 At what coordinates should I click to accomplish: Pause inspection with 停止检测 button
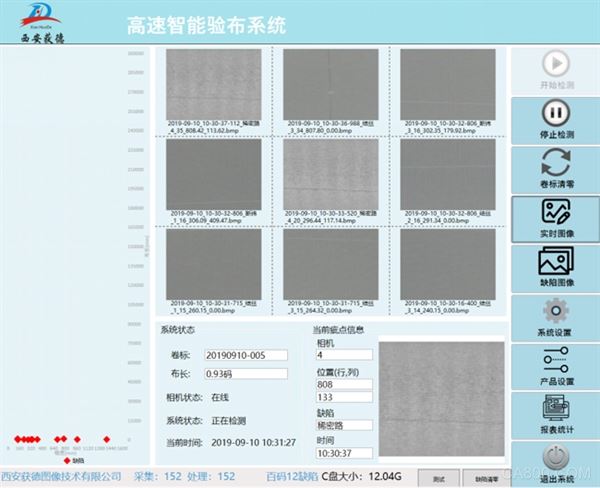556,121
